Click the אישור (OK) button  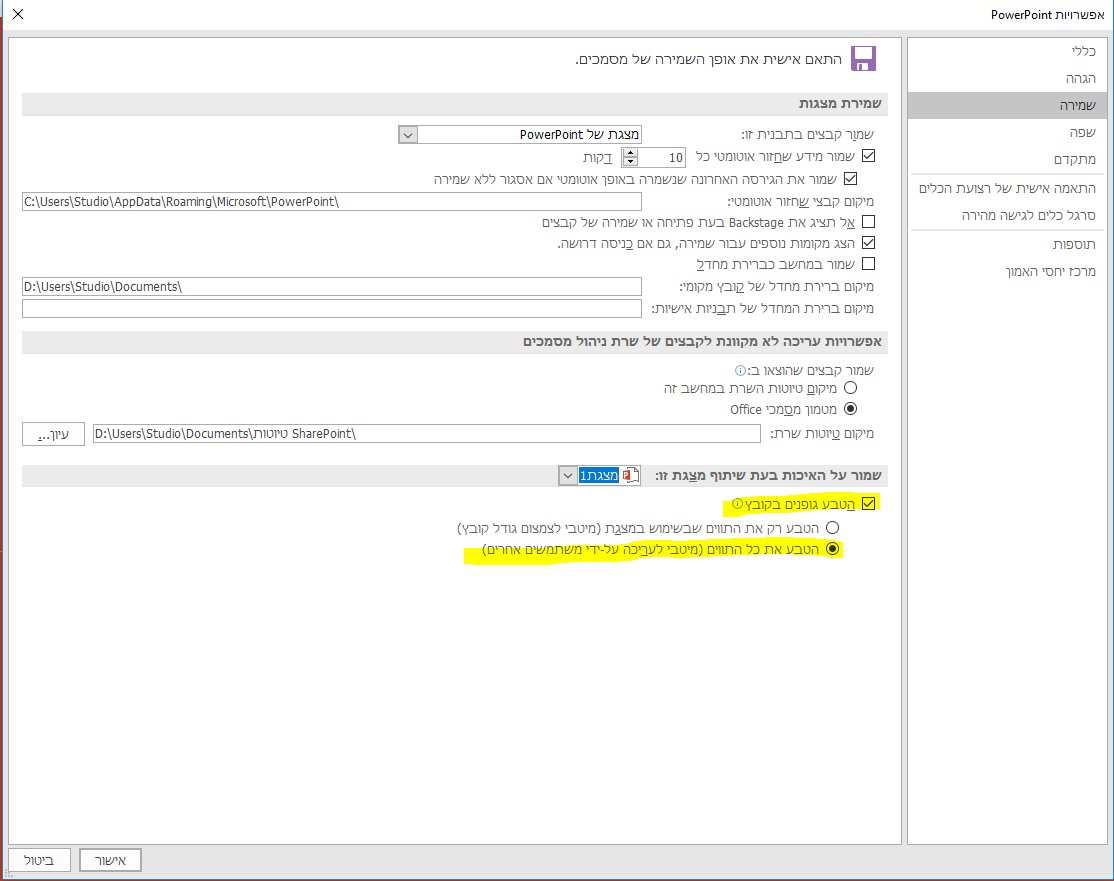[110, 860]
